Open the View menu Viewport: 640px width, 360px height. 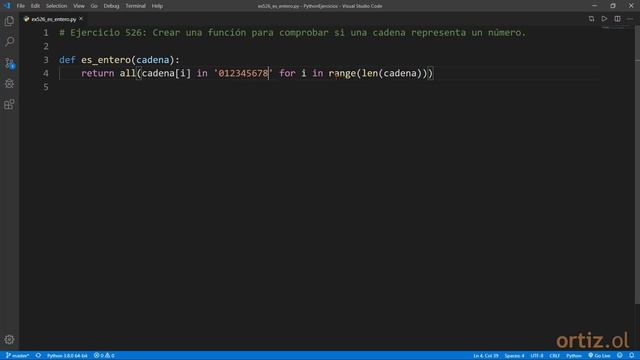[79, 6]
